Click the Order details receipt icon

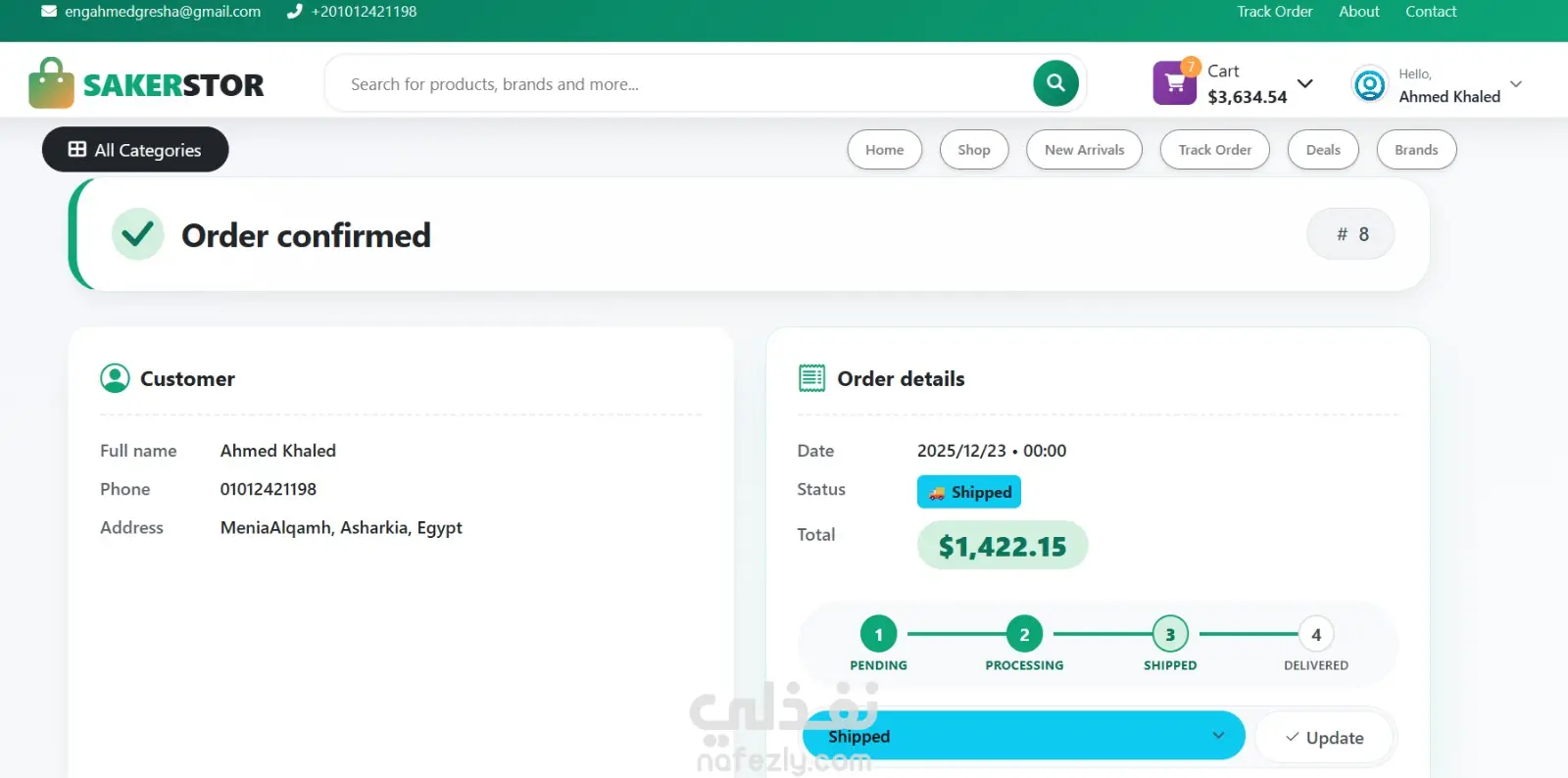click(x=811, y=378)
